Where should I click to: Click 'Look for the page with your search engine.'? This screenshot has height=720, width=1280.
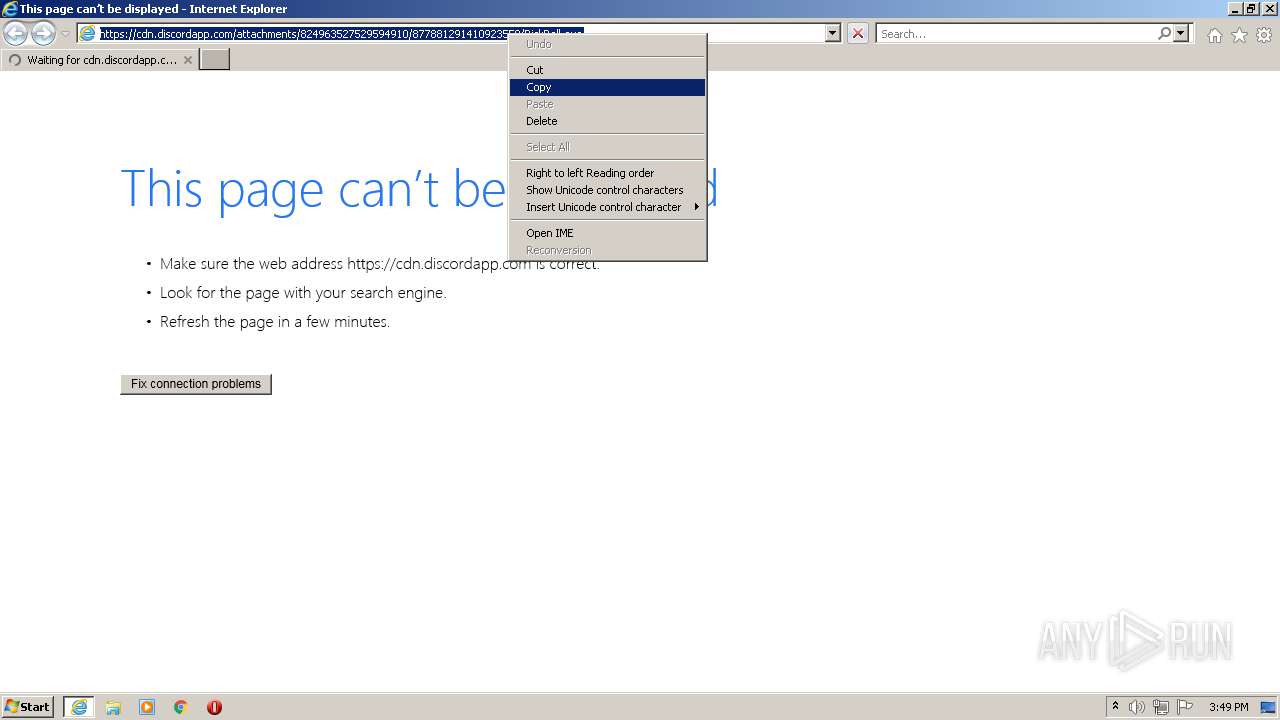303,293
